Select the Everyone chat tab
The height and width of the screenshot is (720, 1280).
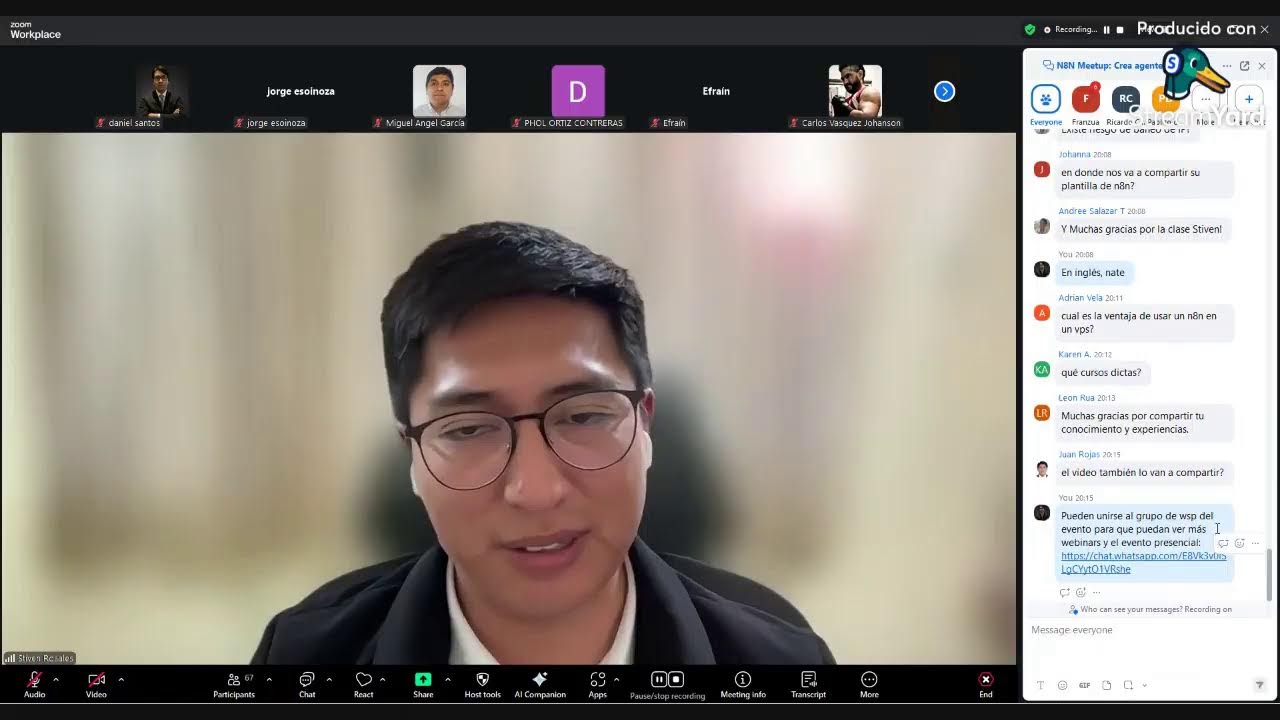click(x=1046, y=105)
